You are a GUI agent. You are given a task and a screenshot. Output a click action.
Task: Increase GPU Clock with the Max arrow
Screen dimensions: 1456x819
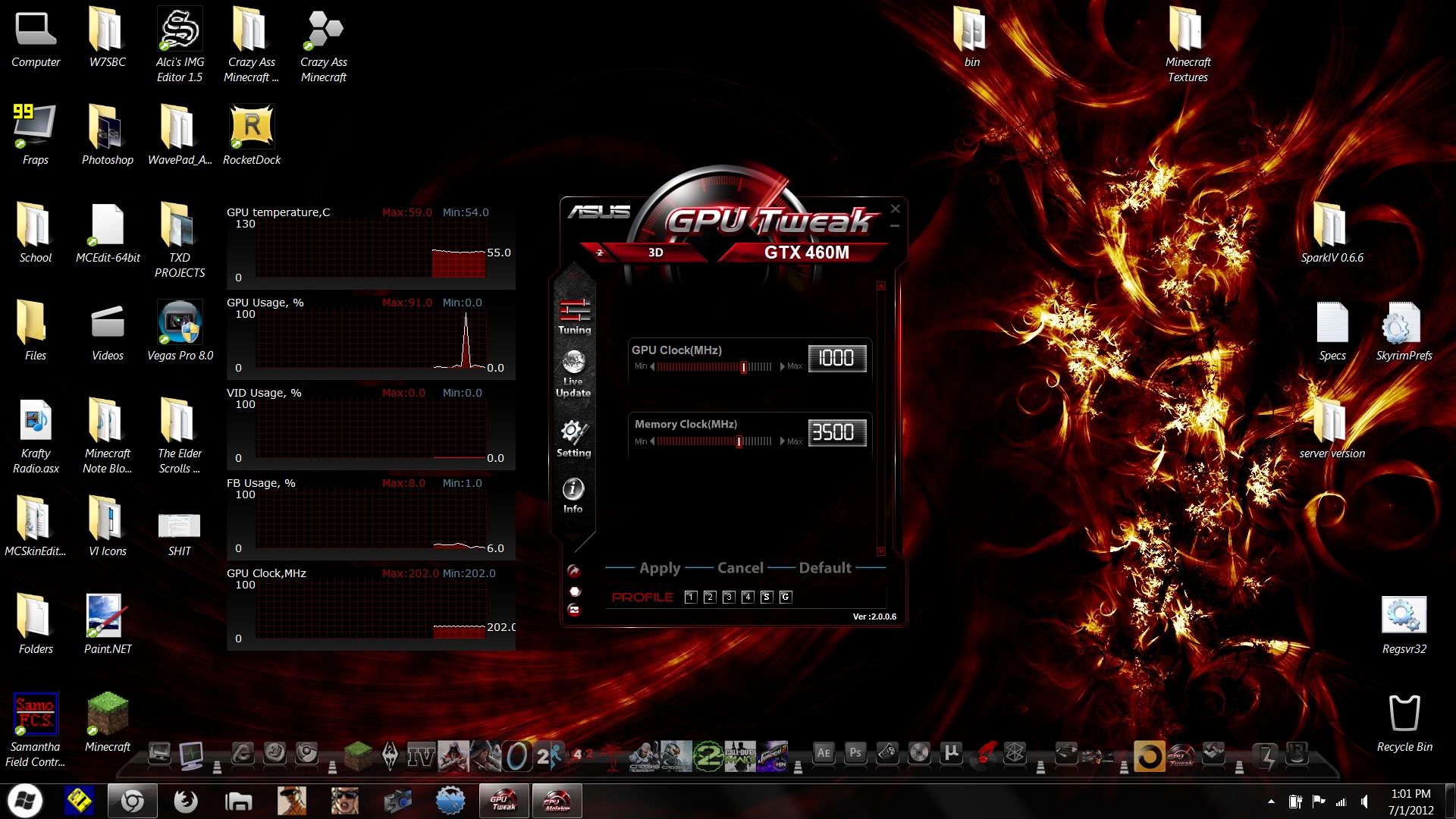coord(782,367)
